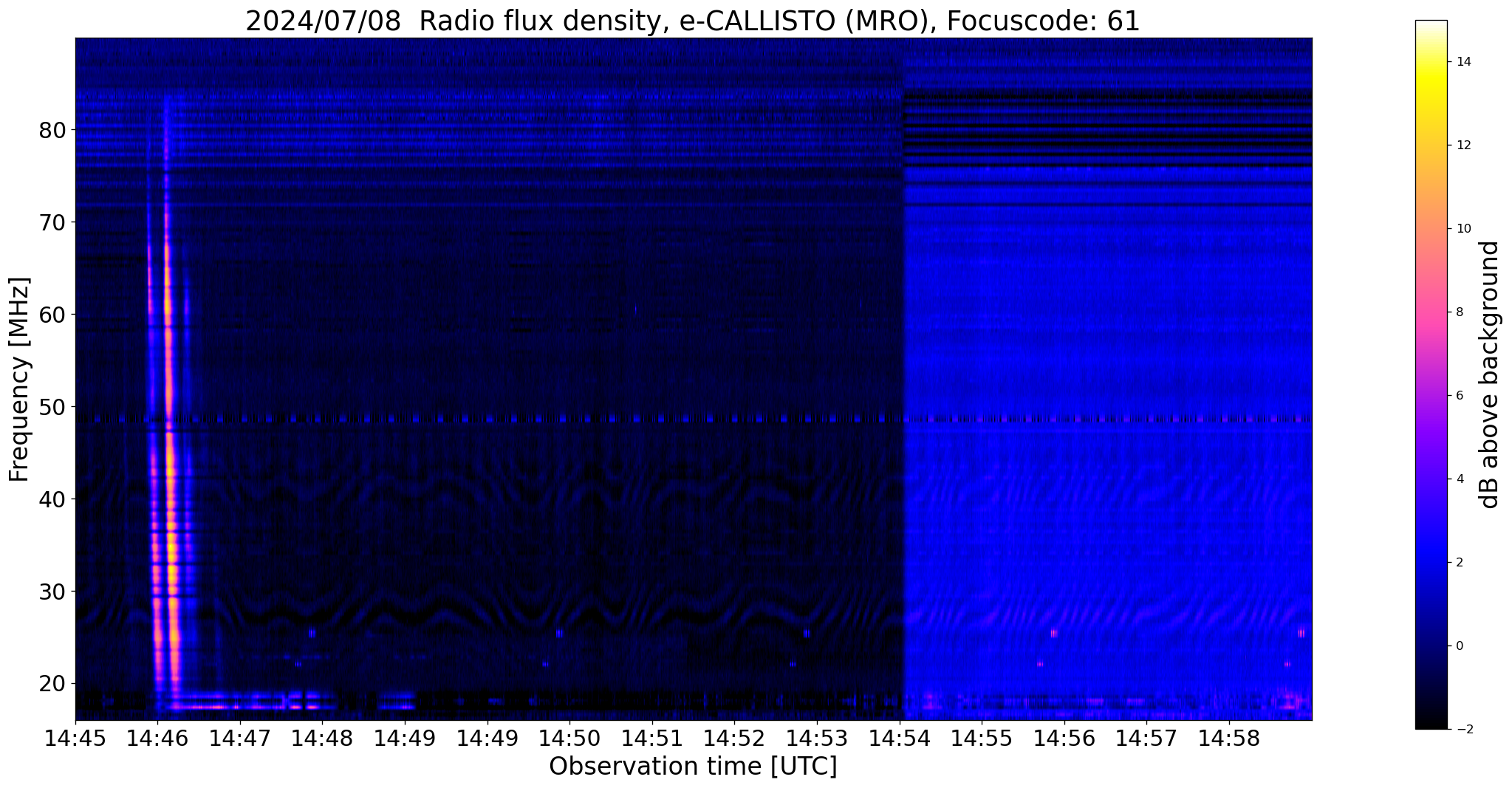The width and height of the screenshot is (1512, 788).
Task: Click the 80 MHz frequency tick label
Action: 52,131
